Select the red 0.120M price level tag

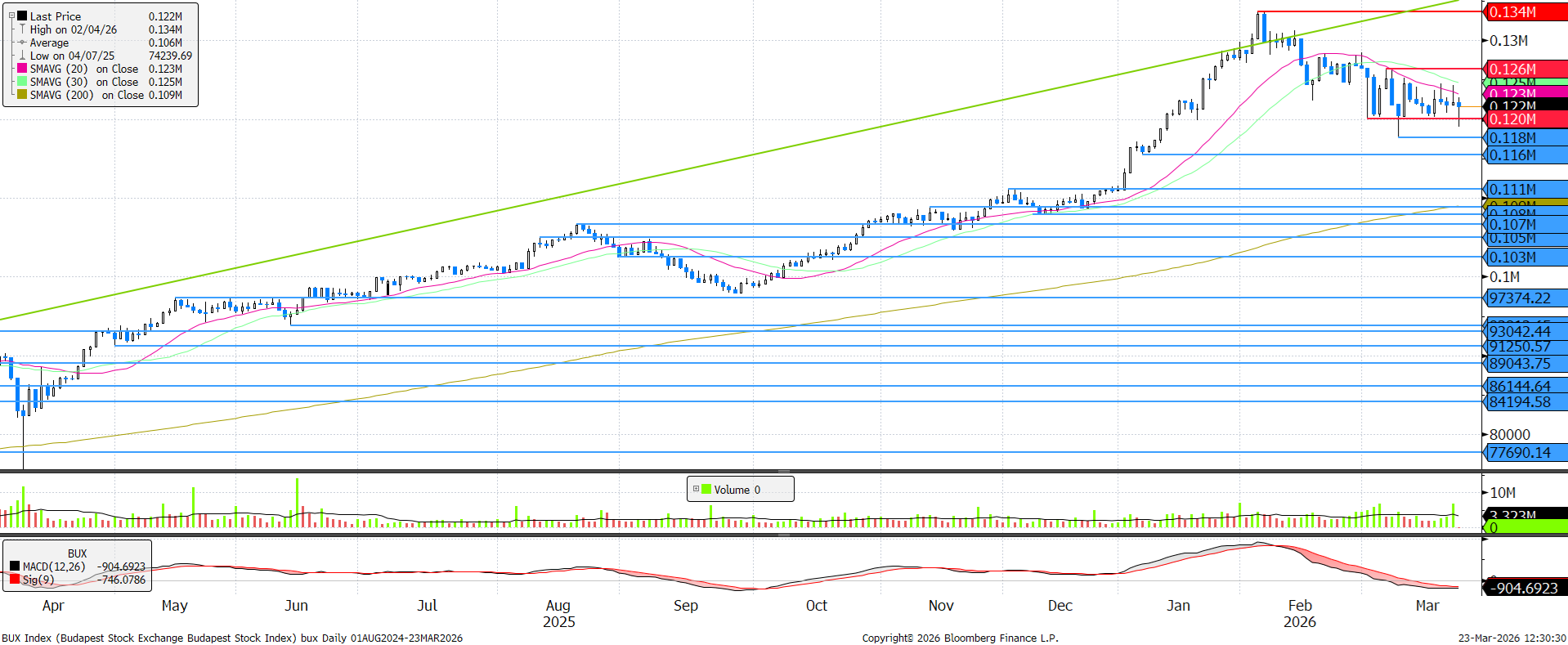coord(1524,119)
